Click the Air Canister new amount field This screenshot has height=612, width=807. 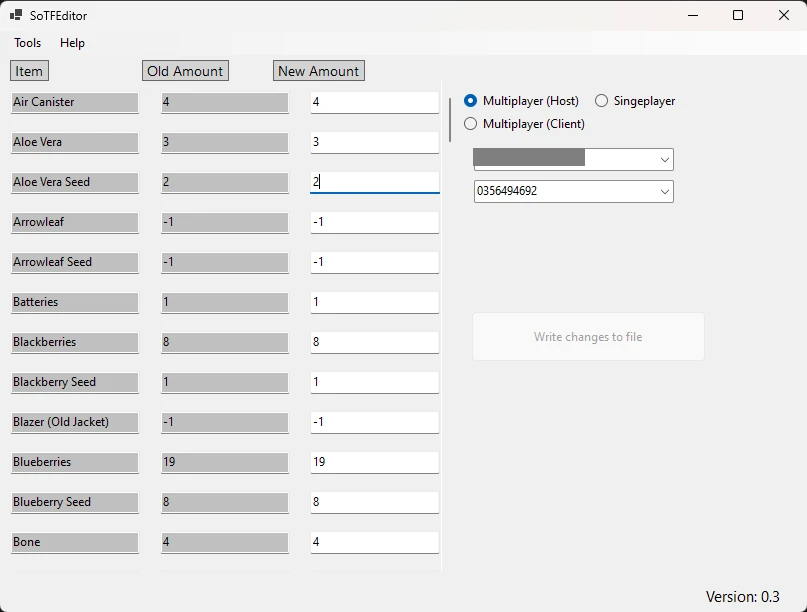point(374,102)
